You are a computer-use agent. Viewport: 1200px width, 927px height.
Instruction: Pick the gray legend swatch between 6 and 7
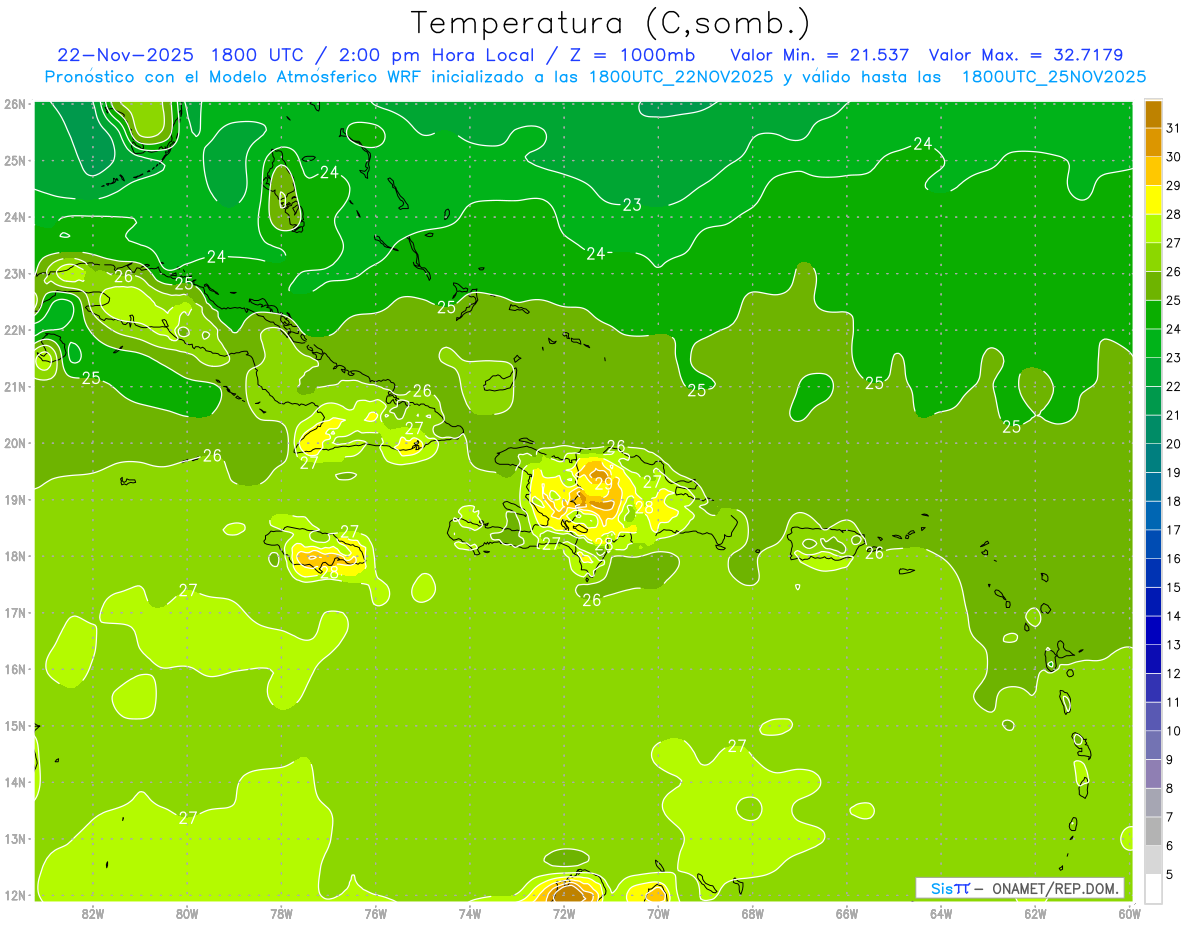pos(1153,831)
